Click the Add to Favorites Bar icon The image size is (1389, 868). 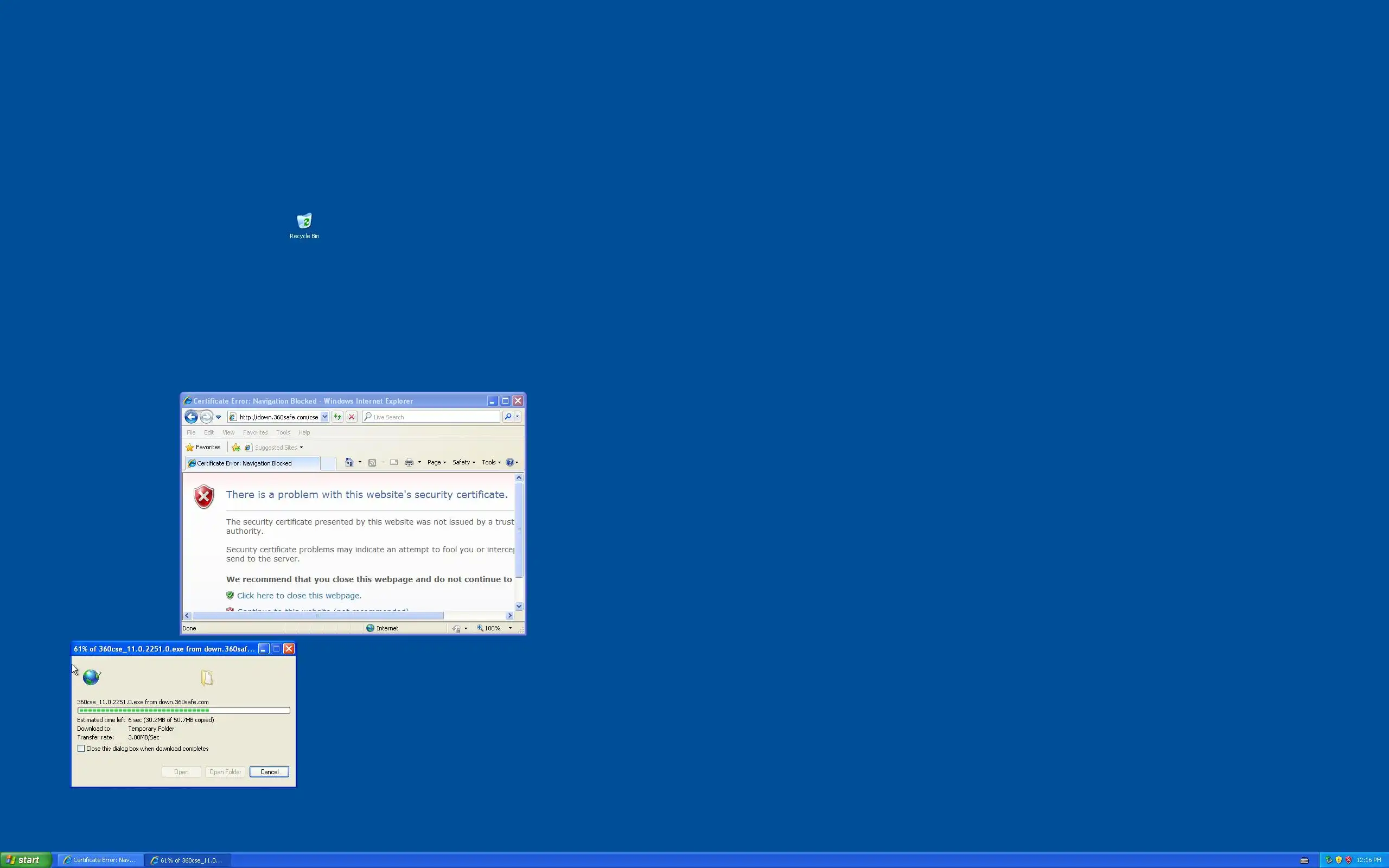click(235, 447)
